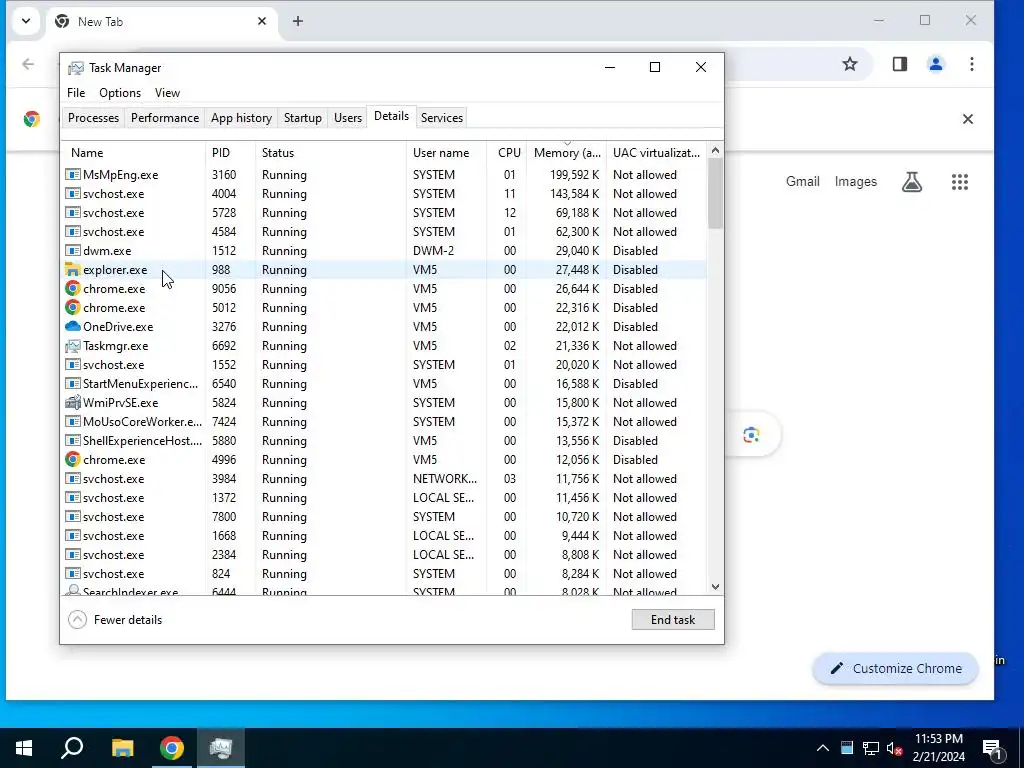
Task: Click the MsMpEng.exe process icon
Action: pyautogui.click(x=72, y=175)
